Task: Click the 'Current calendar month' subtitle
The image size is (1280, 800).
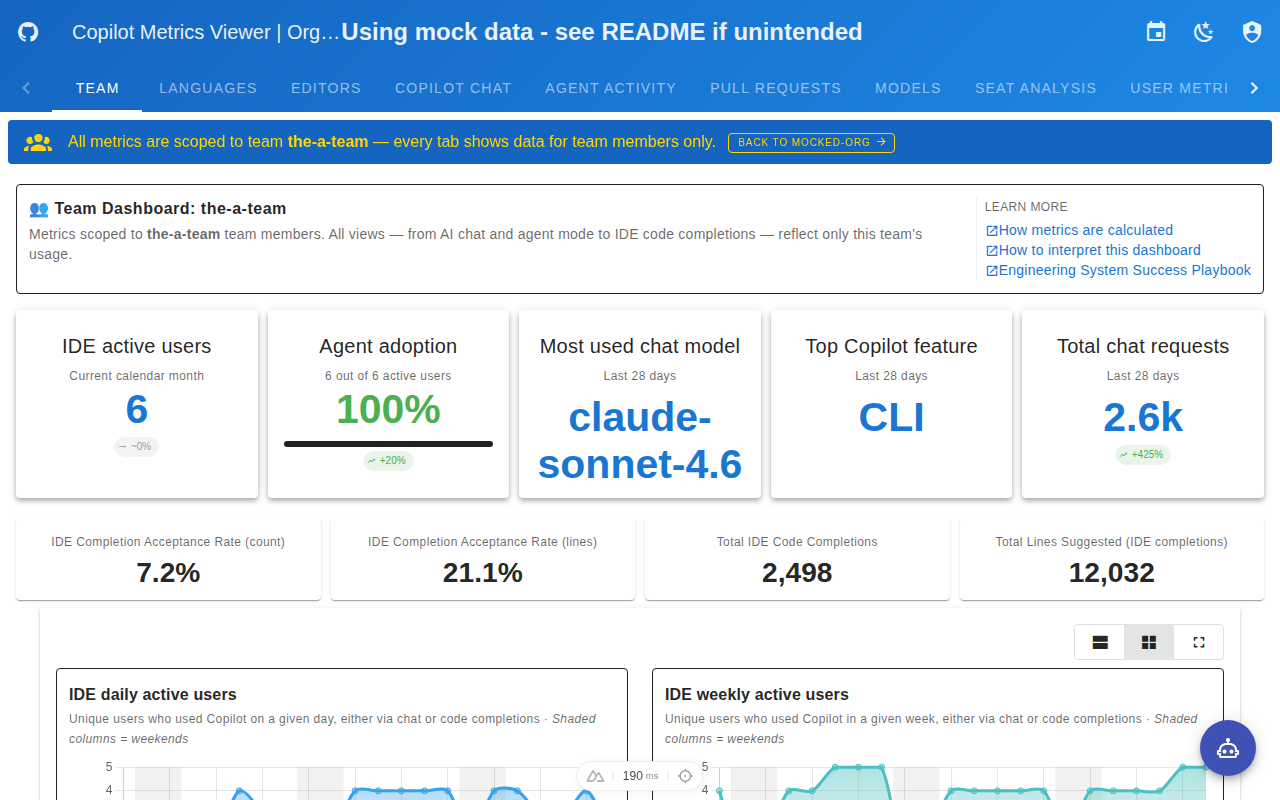Action: [137, 376]
